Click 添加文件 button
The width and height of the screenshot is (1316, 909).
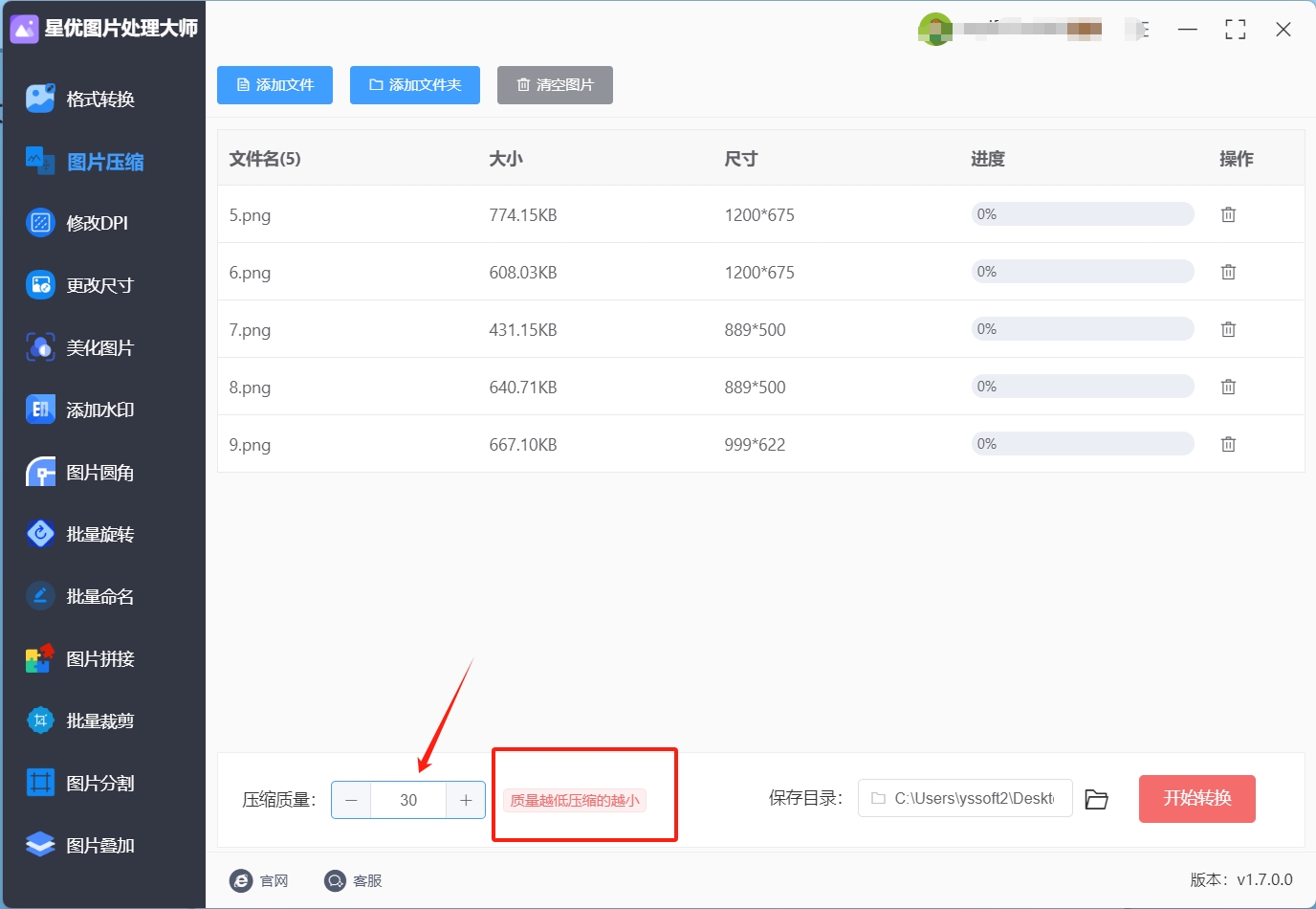click(274, 85)
